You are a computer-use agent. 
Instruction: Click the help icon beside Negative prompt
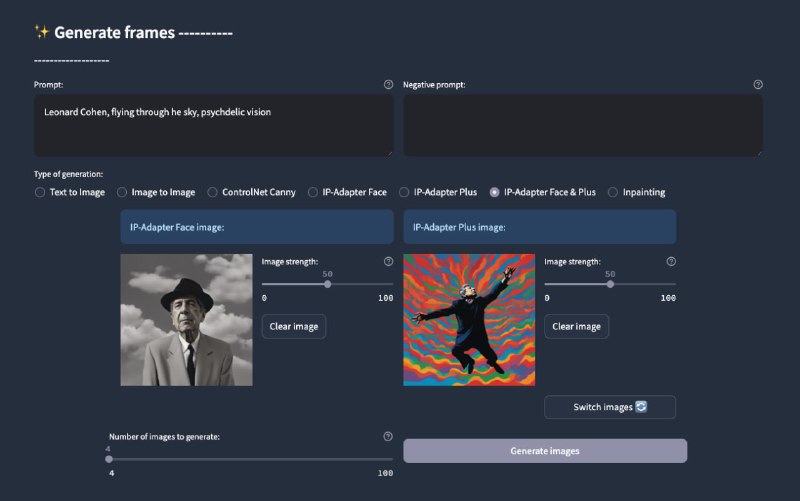(x=758, y=85)
